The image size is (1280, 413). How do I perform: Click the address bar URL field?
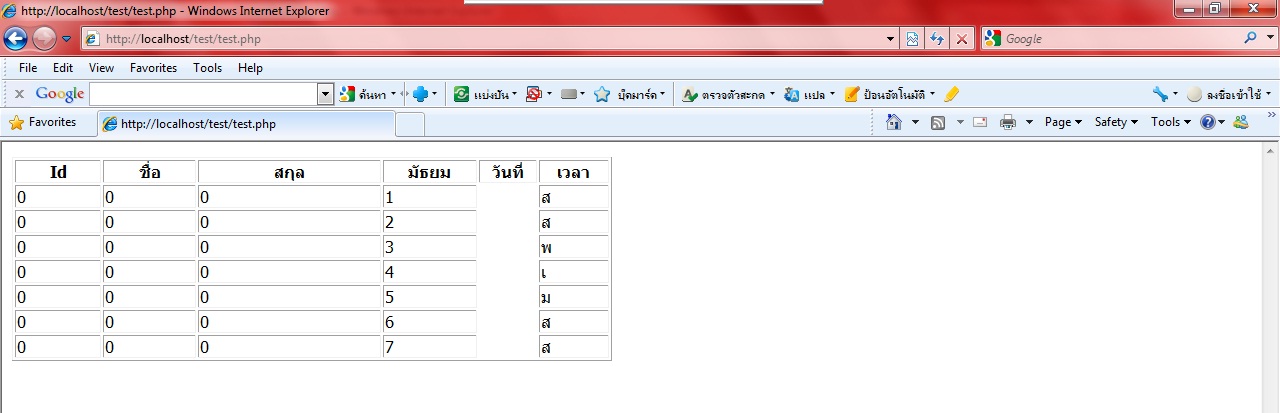coord(490,39)
